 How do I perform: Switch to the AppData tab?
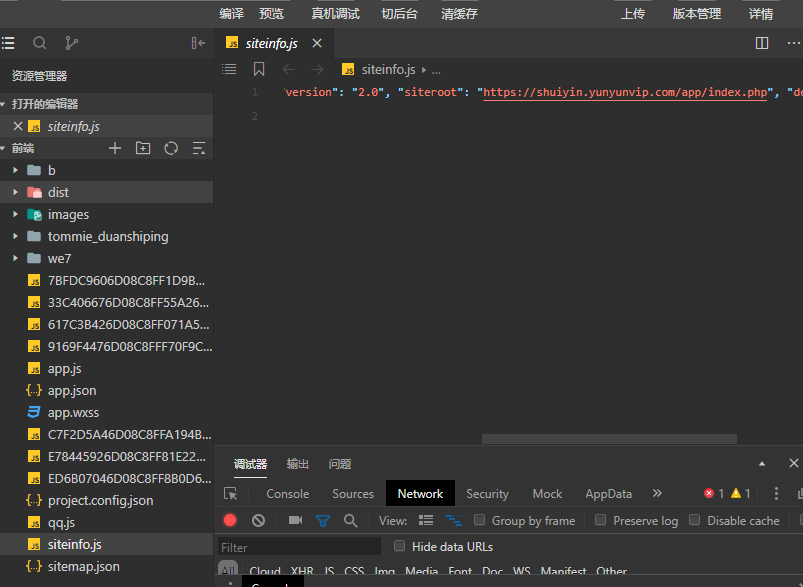tap(608, 494)
